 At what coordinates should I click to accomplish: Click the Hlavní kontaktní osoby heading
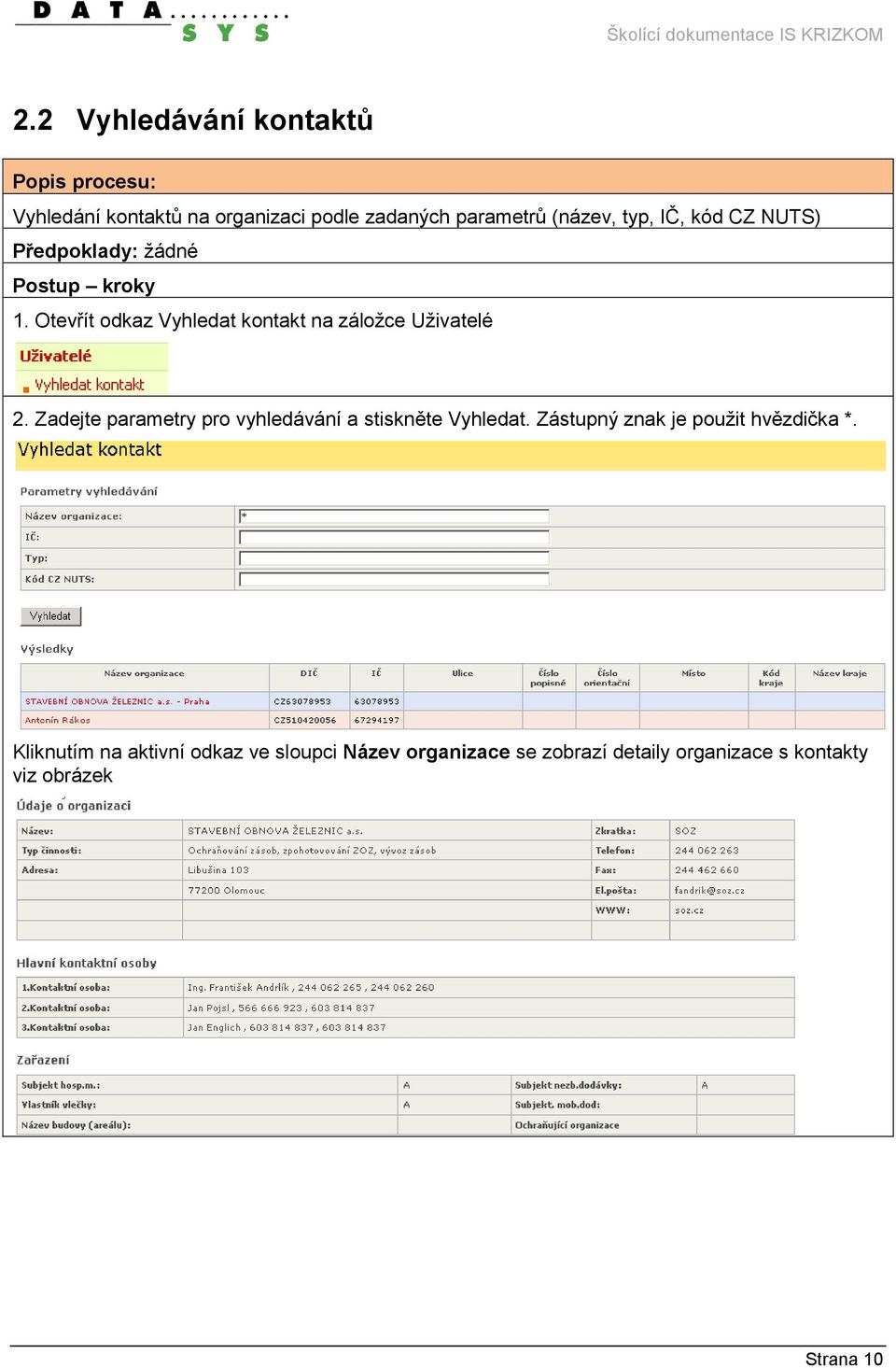coord(87,963)
